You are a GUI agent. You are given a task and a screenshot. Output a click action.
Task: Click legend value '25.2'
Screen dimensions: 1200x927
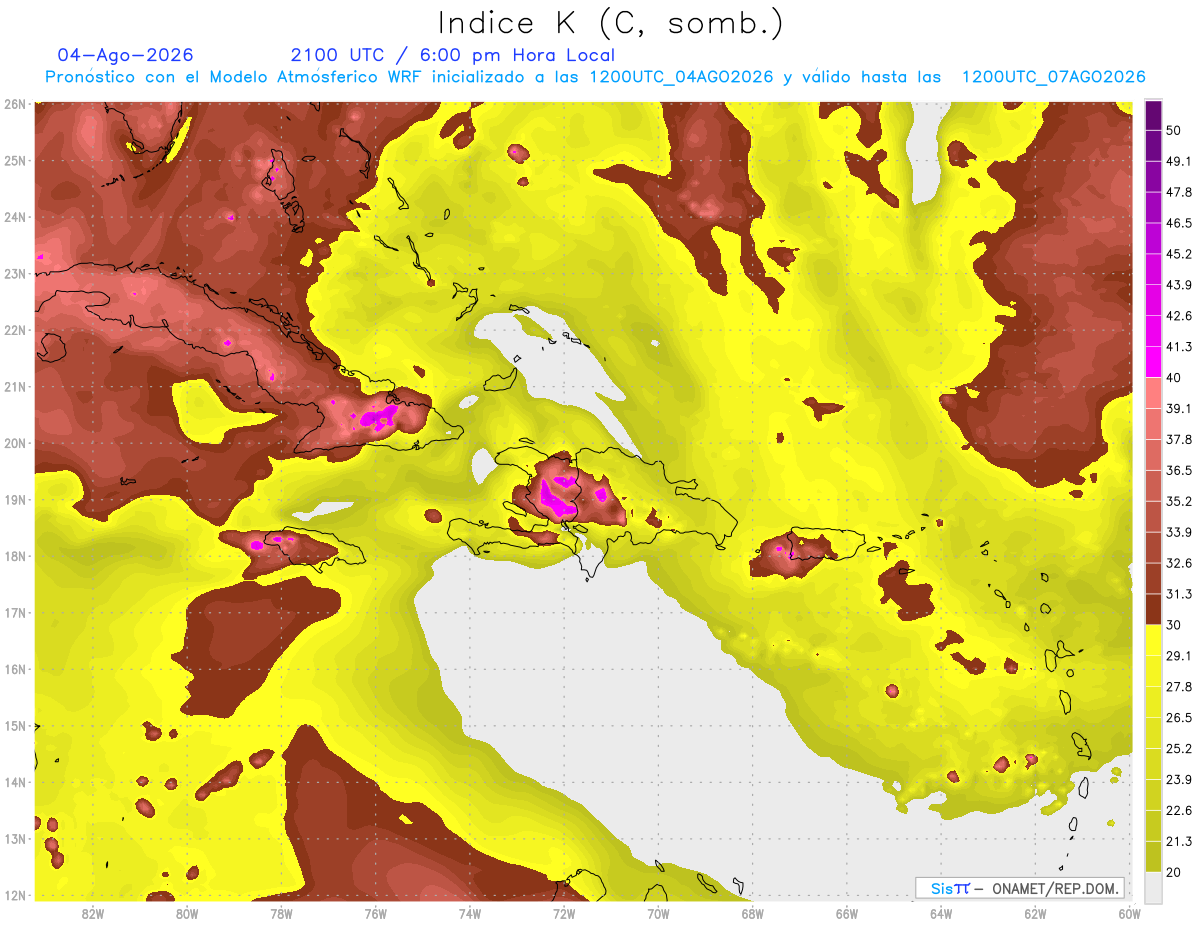[1179, 749]
